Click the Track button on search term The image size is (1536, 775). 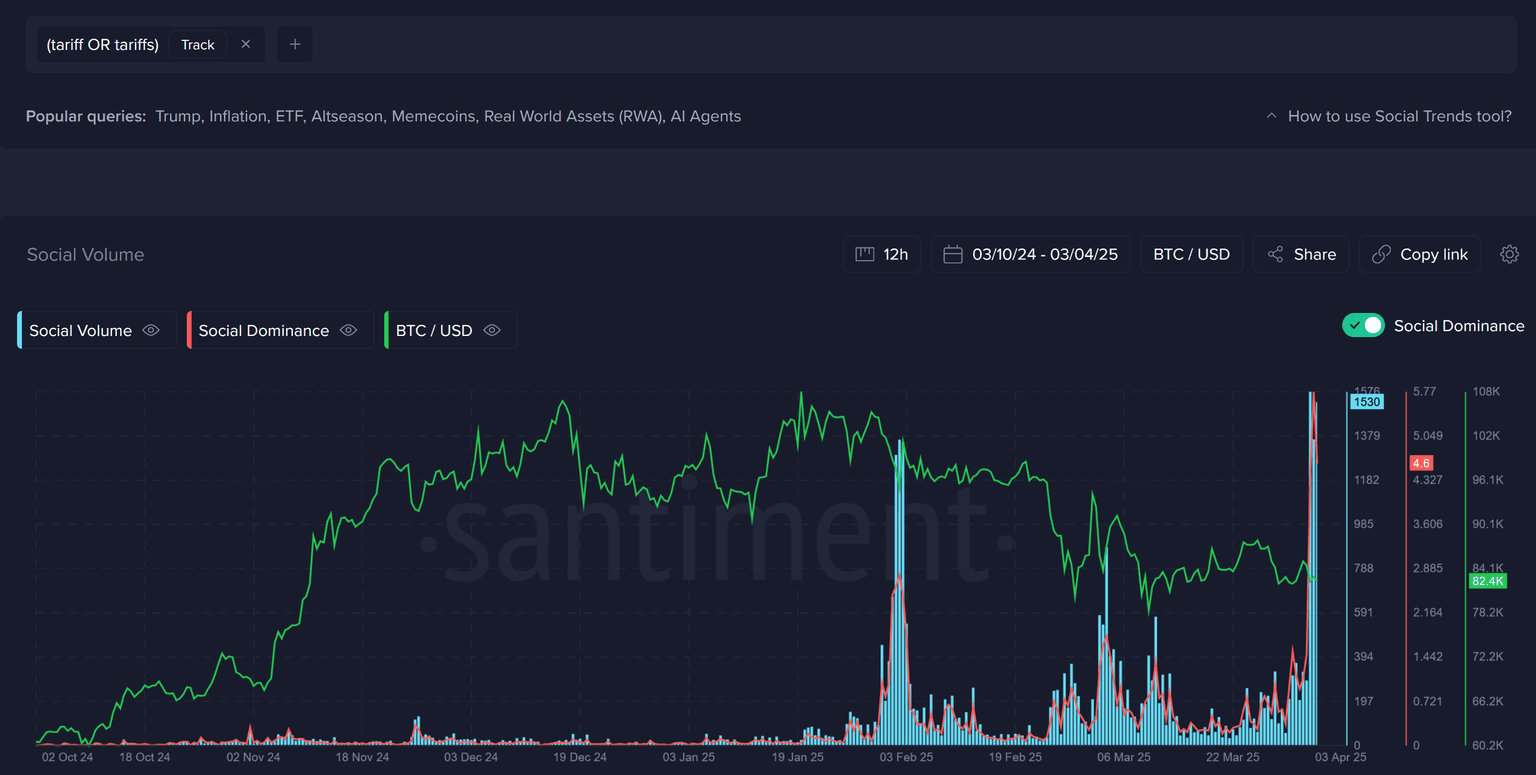[198, 44]
